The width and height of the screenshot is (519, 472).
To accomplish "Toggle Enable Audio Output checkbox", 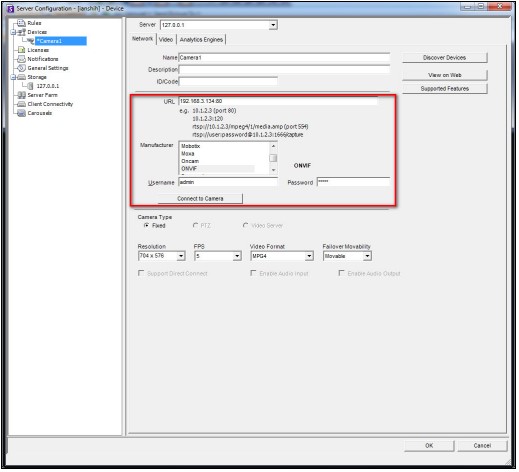I will tap(341, 273).
